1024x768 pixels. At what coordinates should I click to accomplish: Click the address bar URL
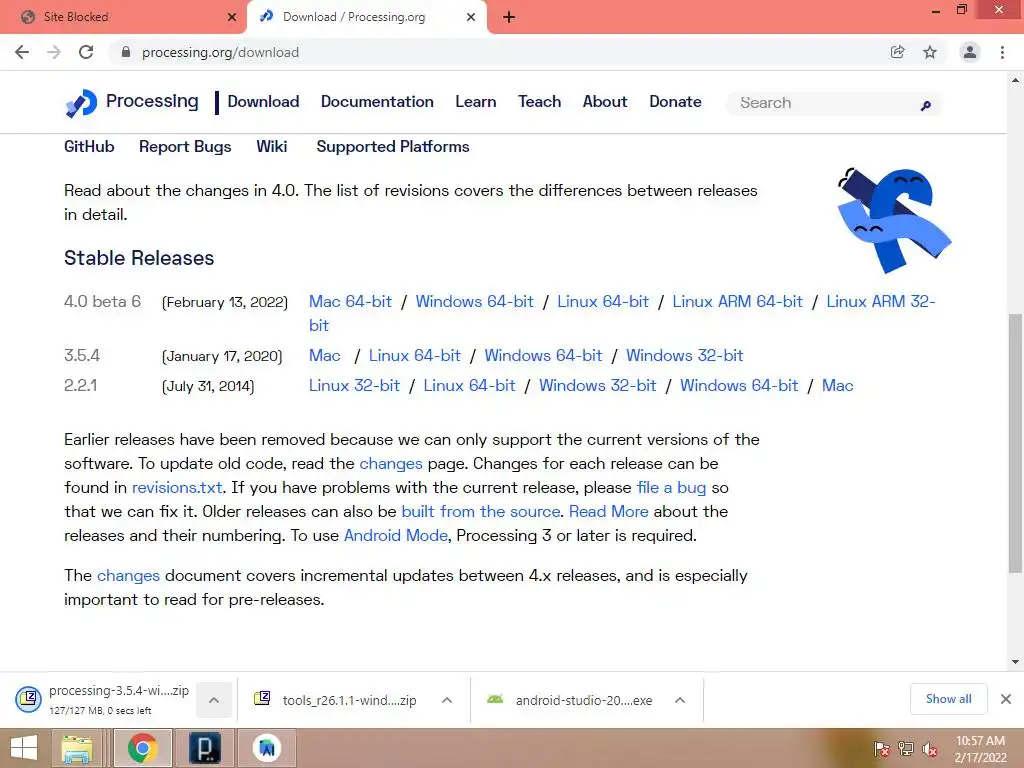click(x=221, y=52)
